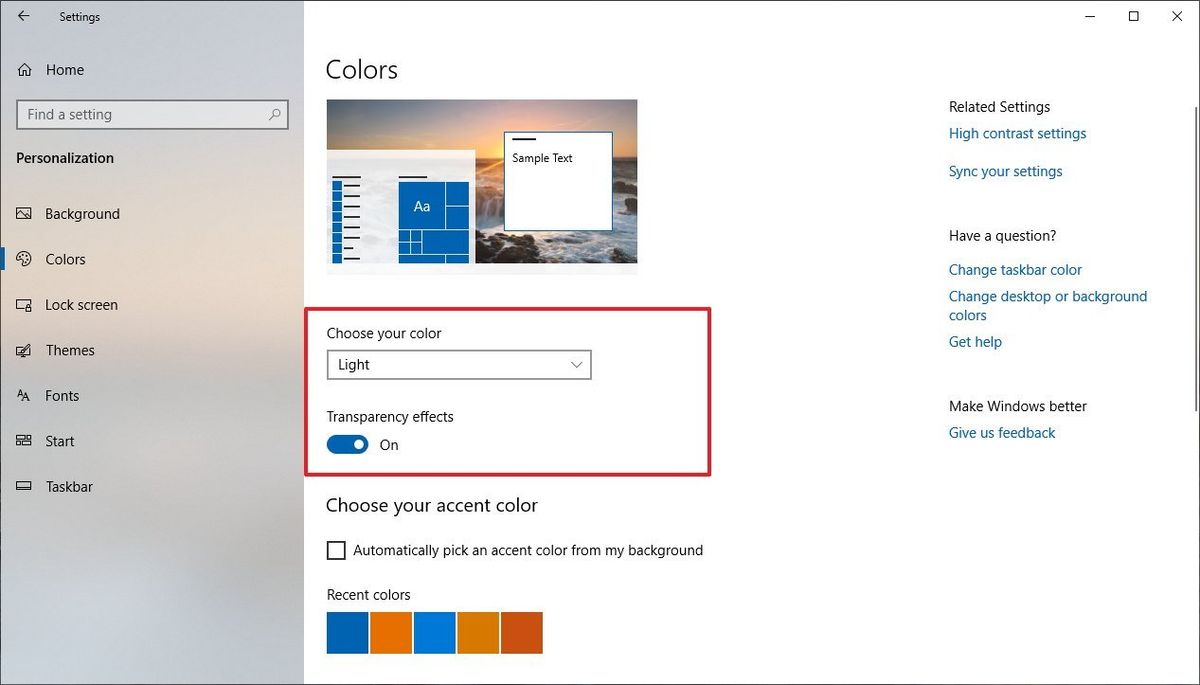Open the Fonts settings icon
The image size is (1200, 685).
click(22, 395)
